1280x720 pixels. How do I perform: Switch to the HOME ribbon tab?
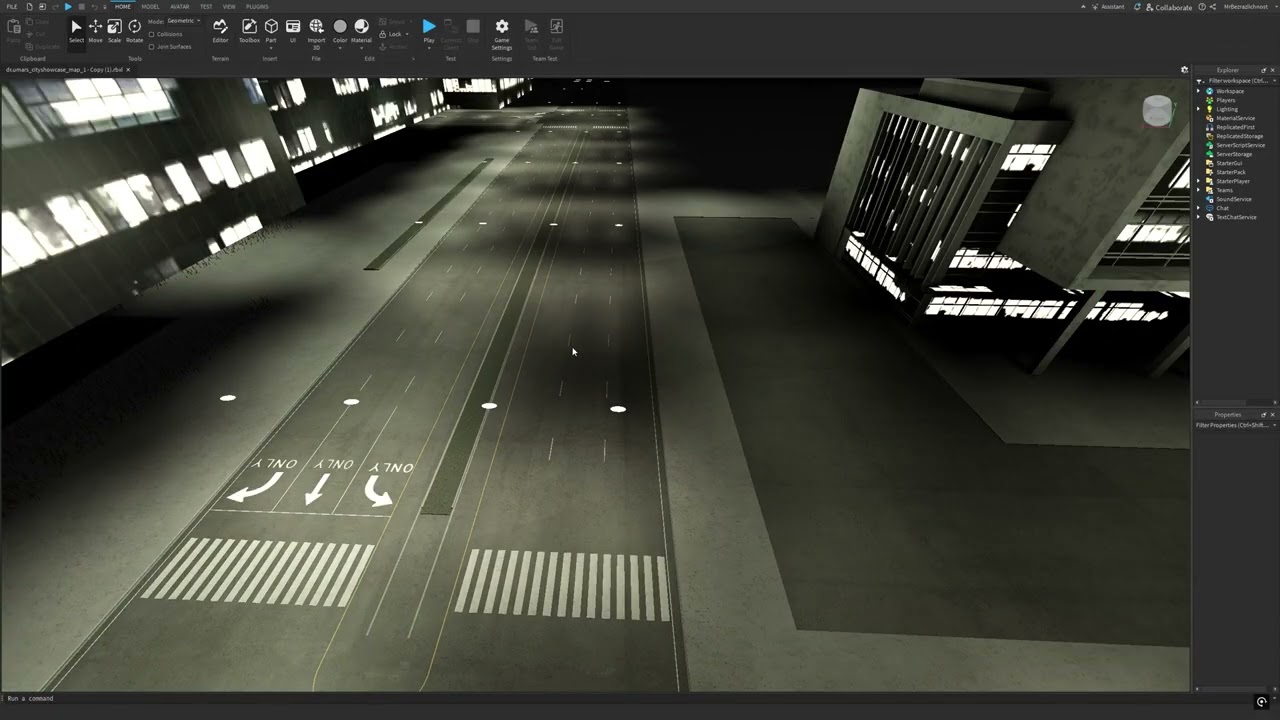point(123,7)
